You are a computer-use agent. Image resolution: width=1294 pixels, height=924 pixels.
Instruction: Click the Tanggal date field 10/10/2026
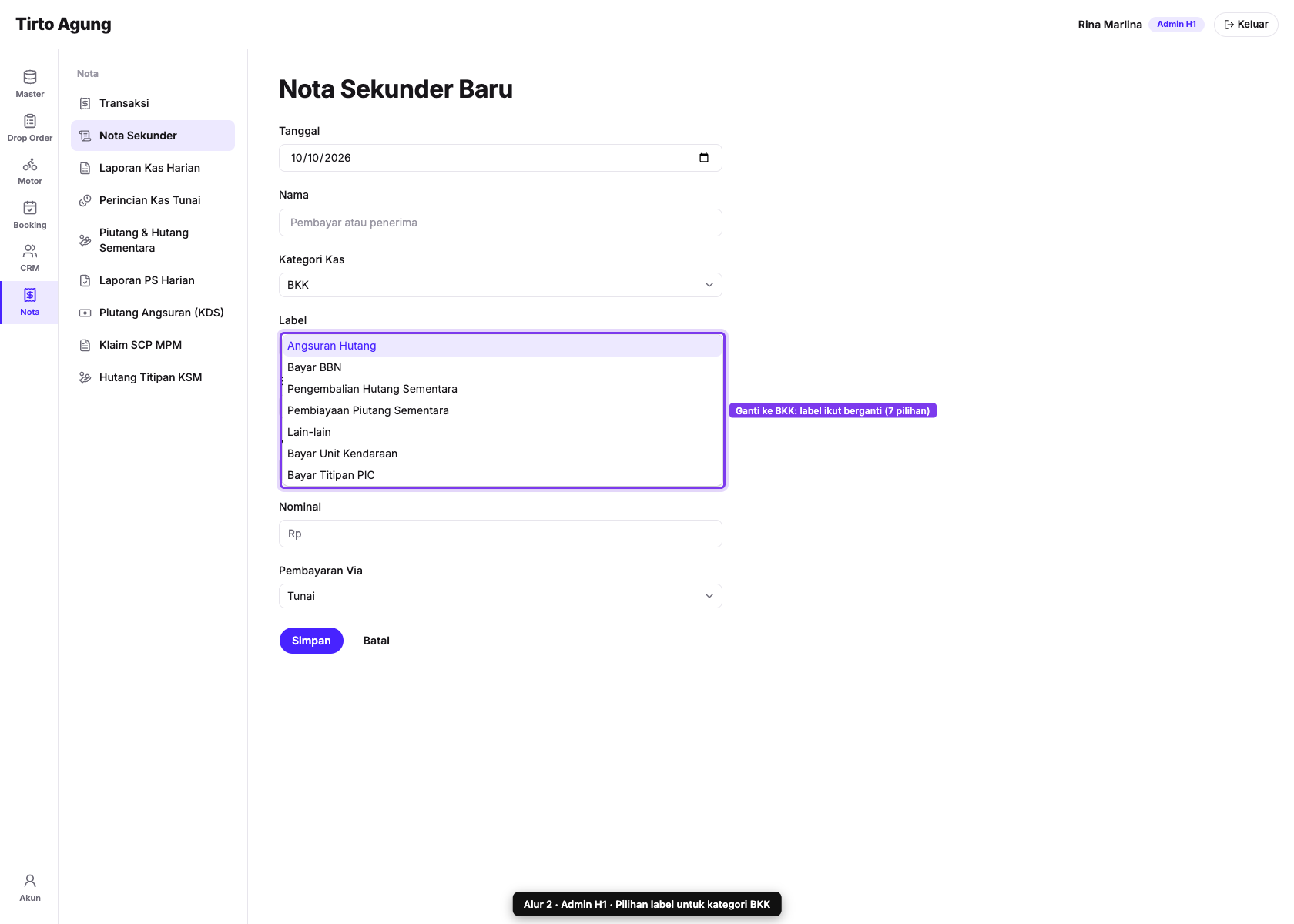501,158
